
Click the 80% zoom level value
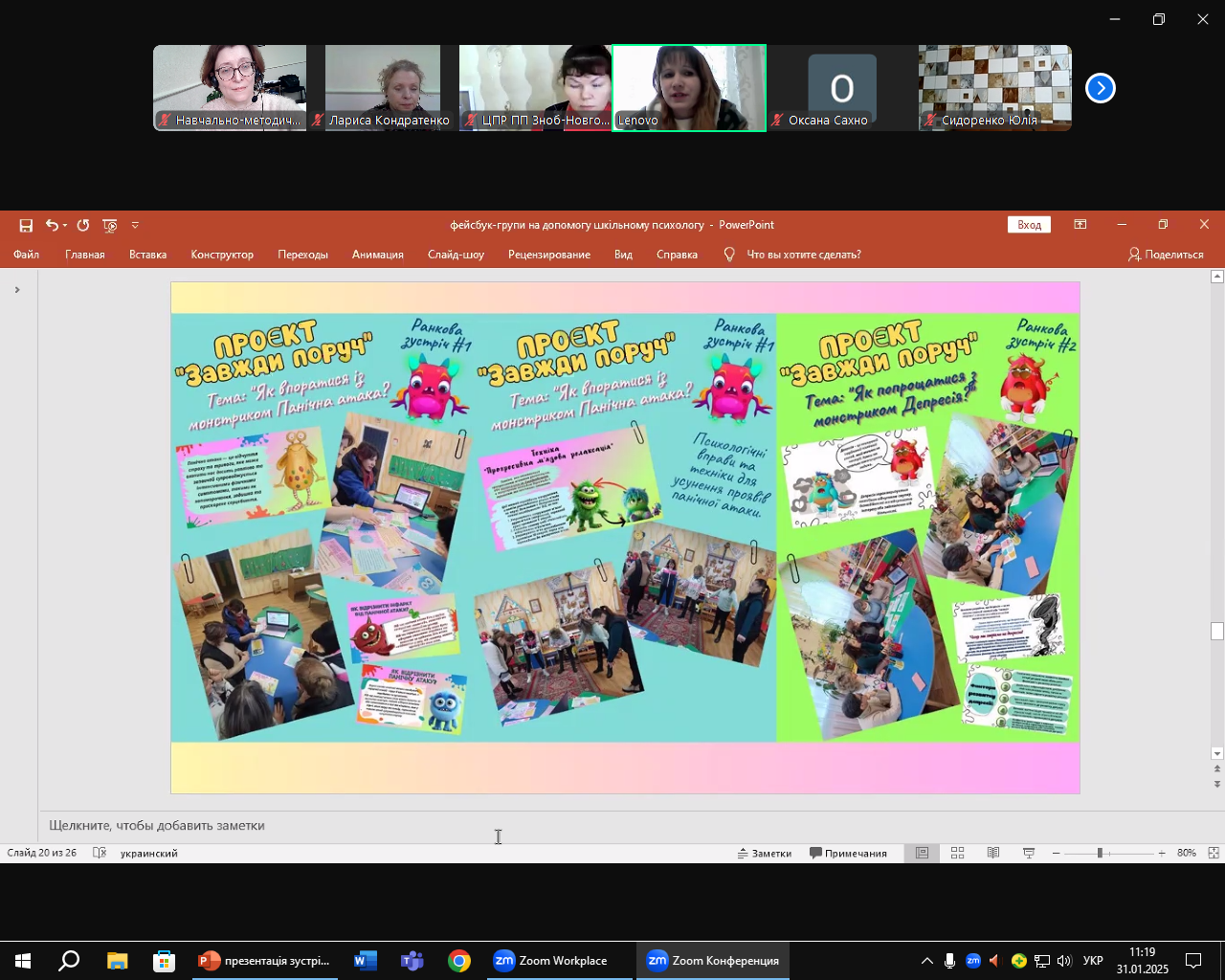point(1187,854)
